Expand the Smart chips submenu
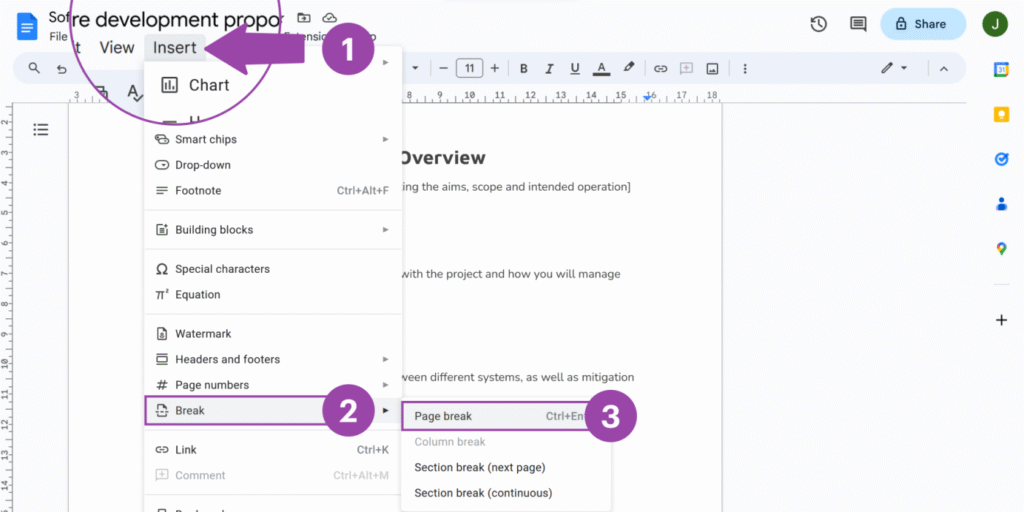Image resolution: width=1024 pixels, height=512 pixels. (272, 139)
